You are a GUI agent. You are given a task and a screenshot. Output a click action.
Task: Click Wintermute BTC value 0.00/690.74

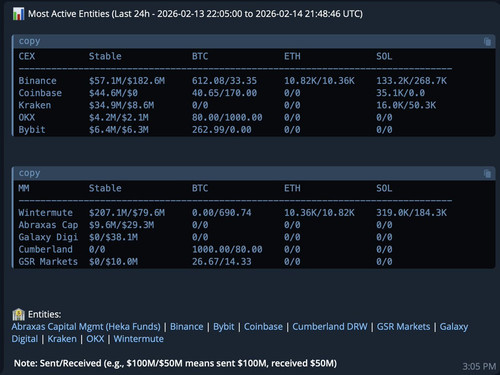222,213
